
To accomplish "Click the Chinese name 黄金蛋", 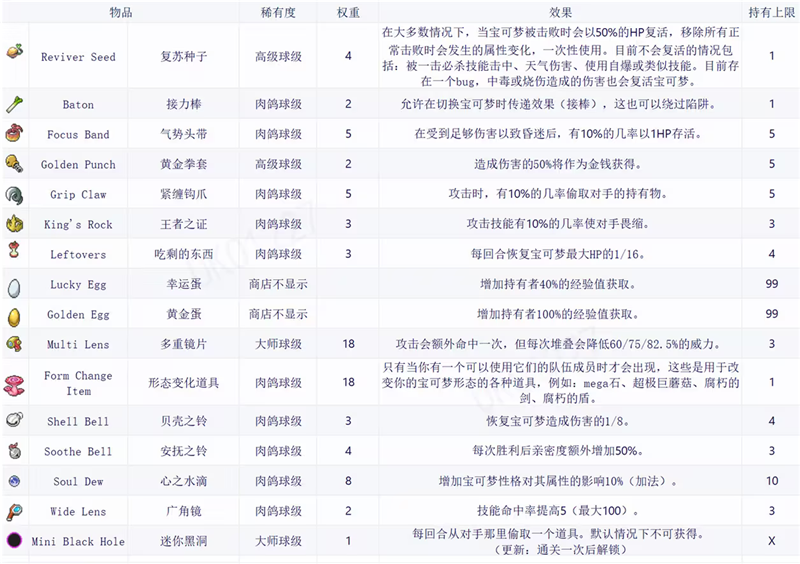I will (x=184, y=314).
